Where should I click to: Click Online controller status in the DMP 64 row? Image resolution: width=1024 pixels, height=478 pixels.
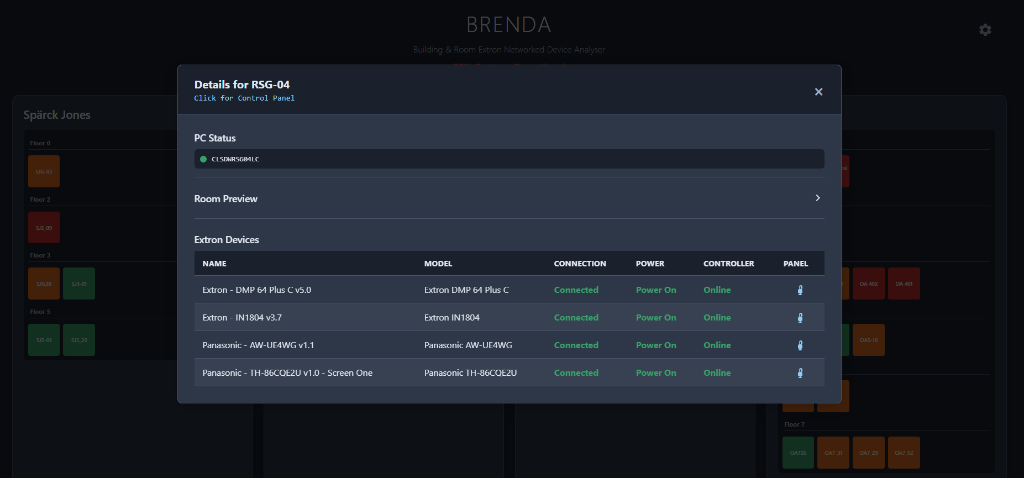(x=717, y=290)
